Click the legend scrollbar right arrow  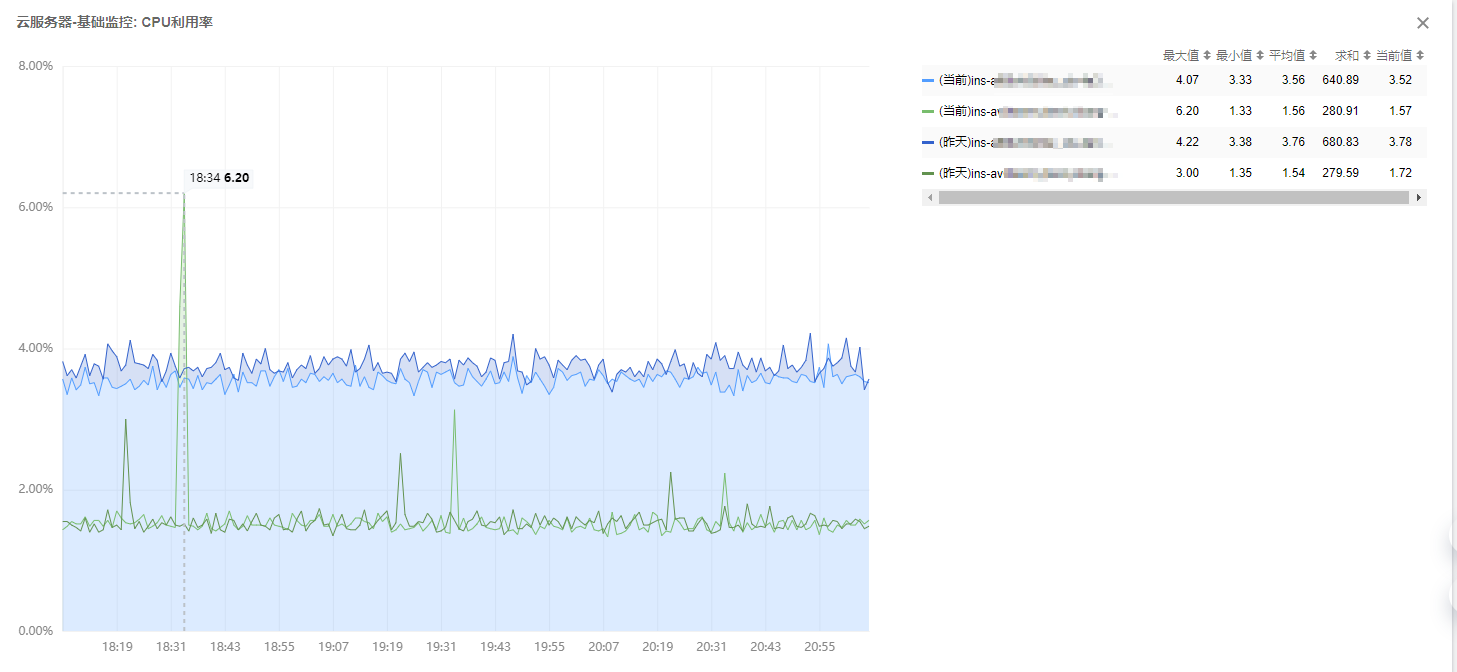[1418, 198]
